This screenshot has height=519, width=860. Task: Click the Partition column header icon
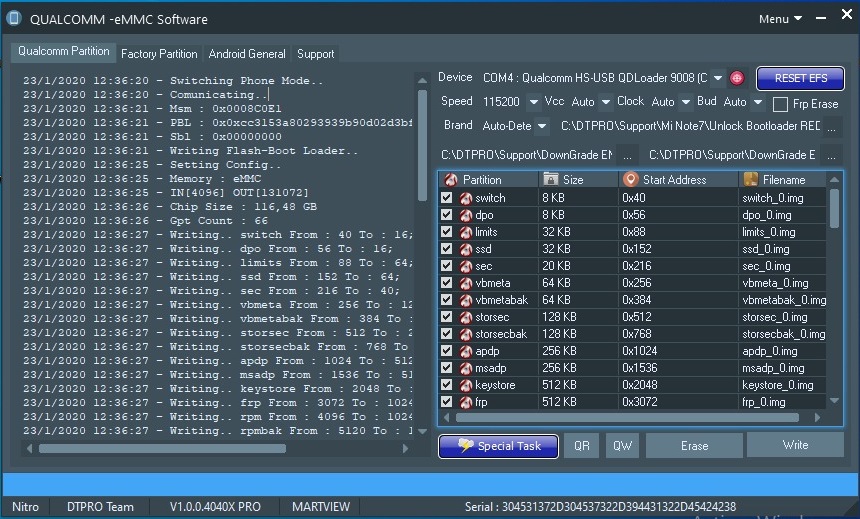coord(451,179)
